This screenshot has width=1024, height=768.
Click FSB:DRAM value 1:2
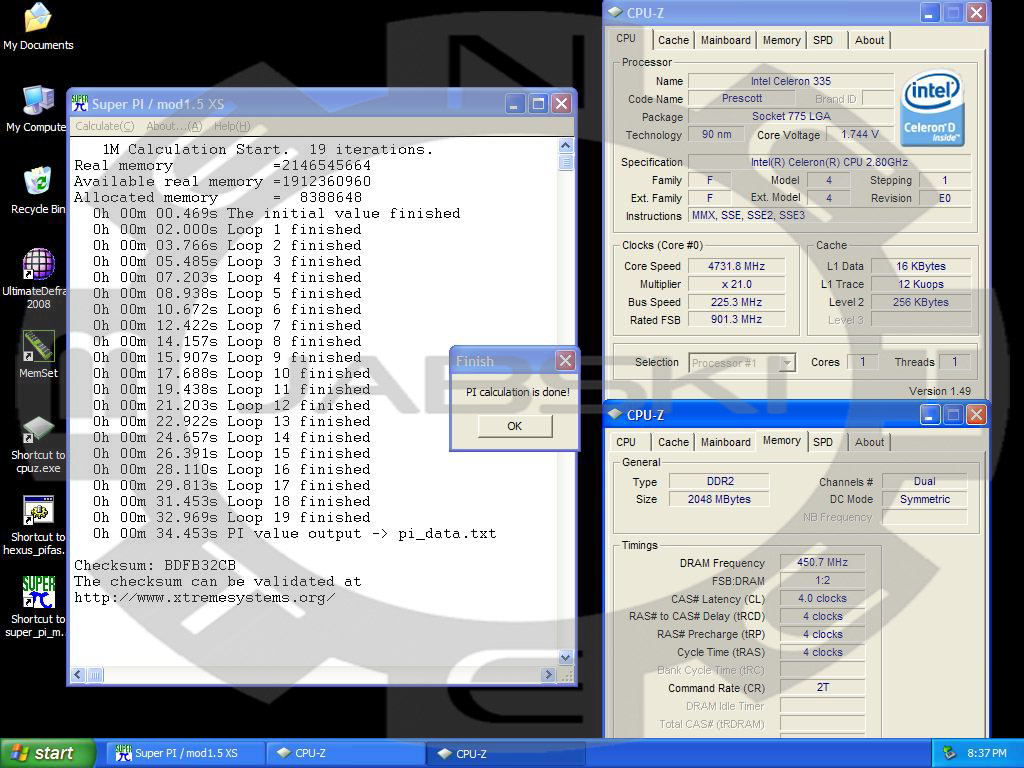coord(822,581)
